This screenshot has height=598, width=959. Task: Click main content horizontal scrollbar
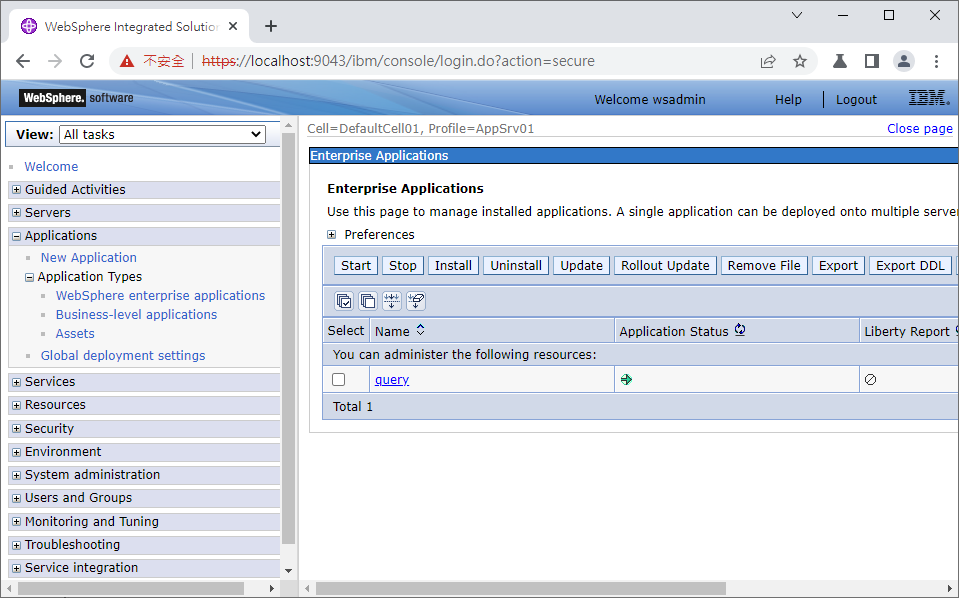pos(520,588)
